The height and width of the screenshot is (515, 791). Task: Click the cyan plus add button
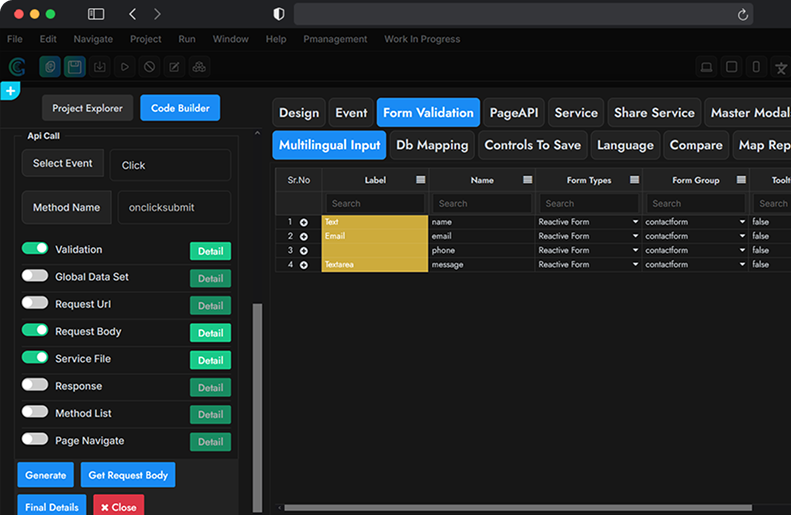10,91
